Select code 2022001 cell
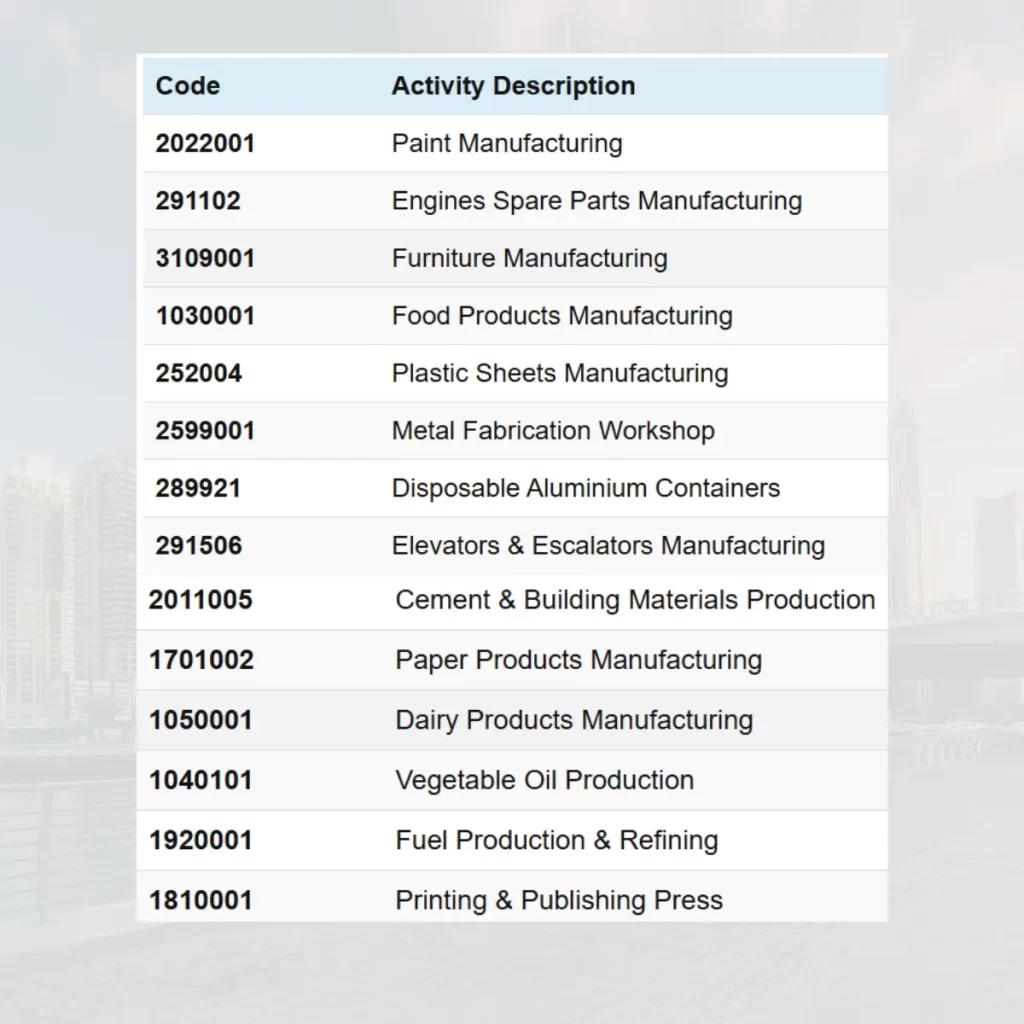 tap(205, 144)
